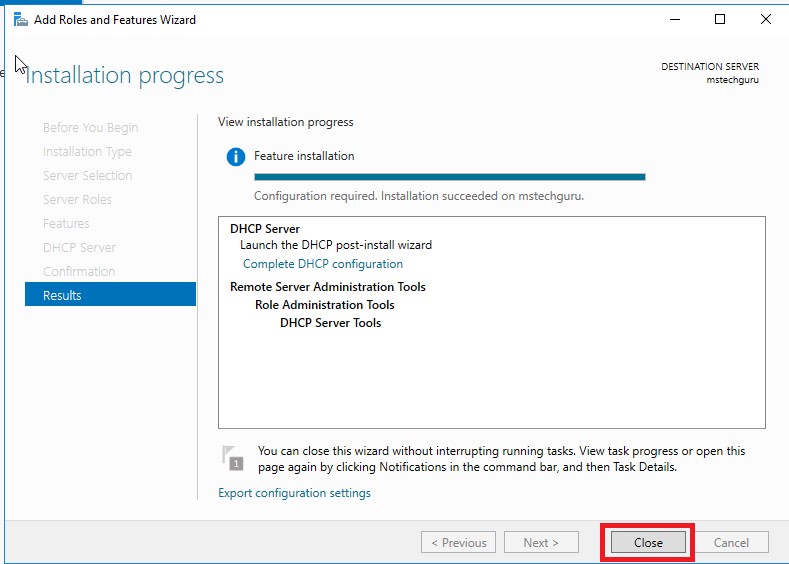
Task: Click the feature installation progress bar
Action: point(450,177)
